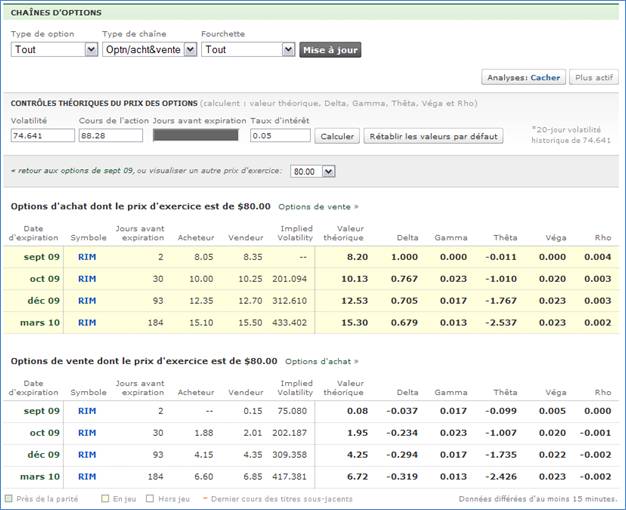Expand the Type de chaîne dropdown

tap(149, 49)
